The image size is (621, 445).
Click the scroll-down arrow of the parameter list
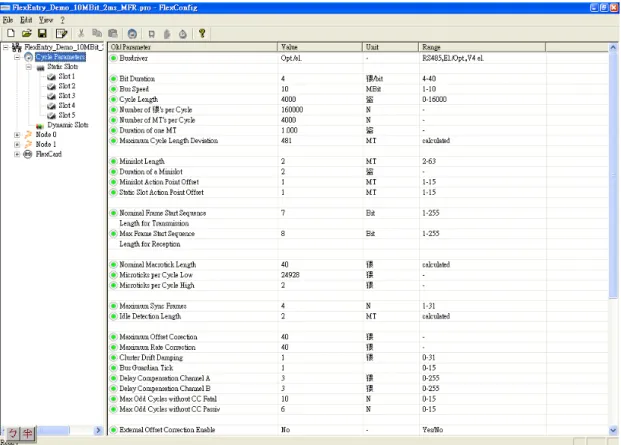coord(613,430)
